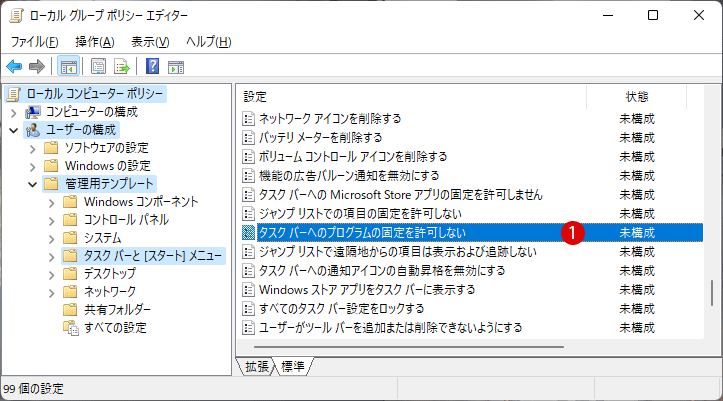This screenshot has height=401, width=723.
Task: Click the ローカル グループ ポリシー エディター title bar icon
Action: click(x=17, y=15)
